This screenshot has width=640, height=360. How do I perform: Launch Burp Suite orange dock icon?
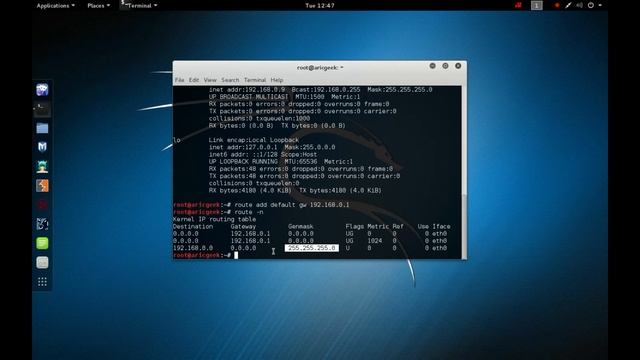point(42,186)
